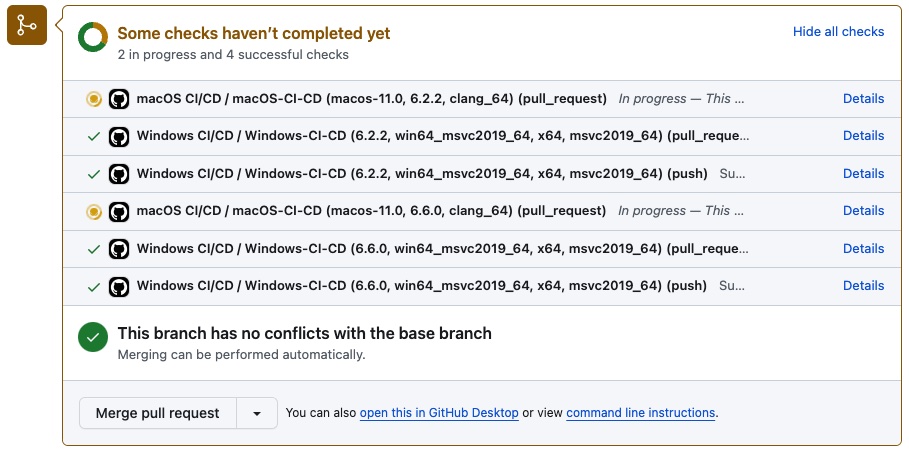Click green checkmark beside Windows 6.6.0 pull_request check
This screenshot has width=909, height=454.
coord(94,249)
